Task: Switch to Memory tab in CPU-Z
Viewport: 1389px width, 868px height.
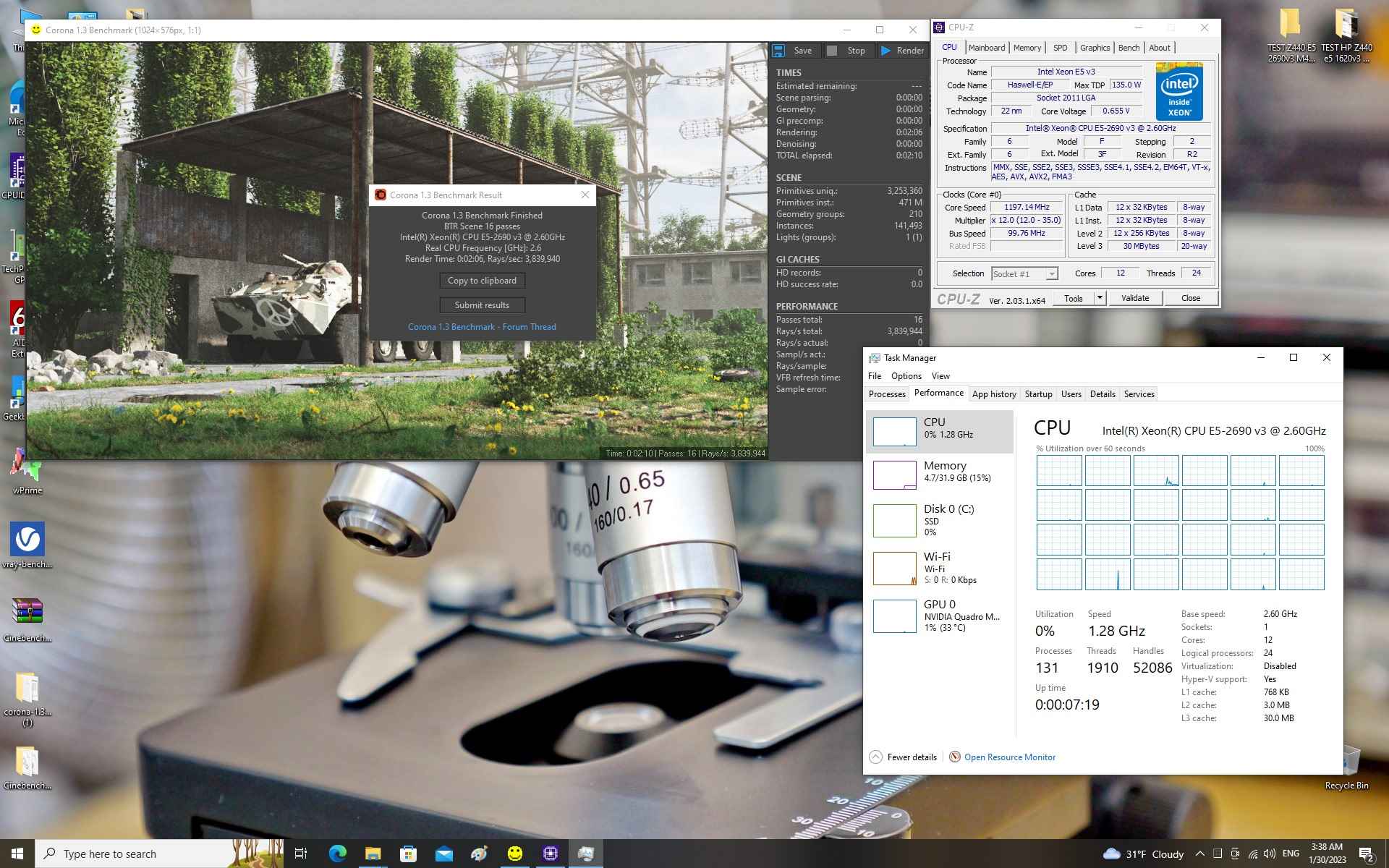Action: point(1027,48)
